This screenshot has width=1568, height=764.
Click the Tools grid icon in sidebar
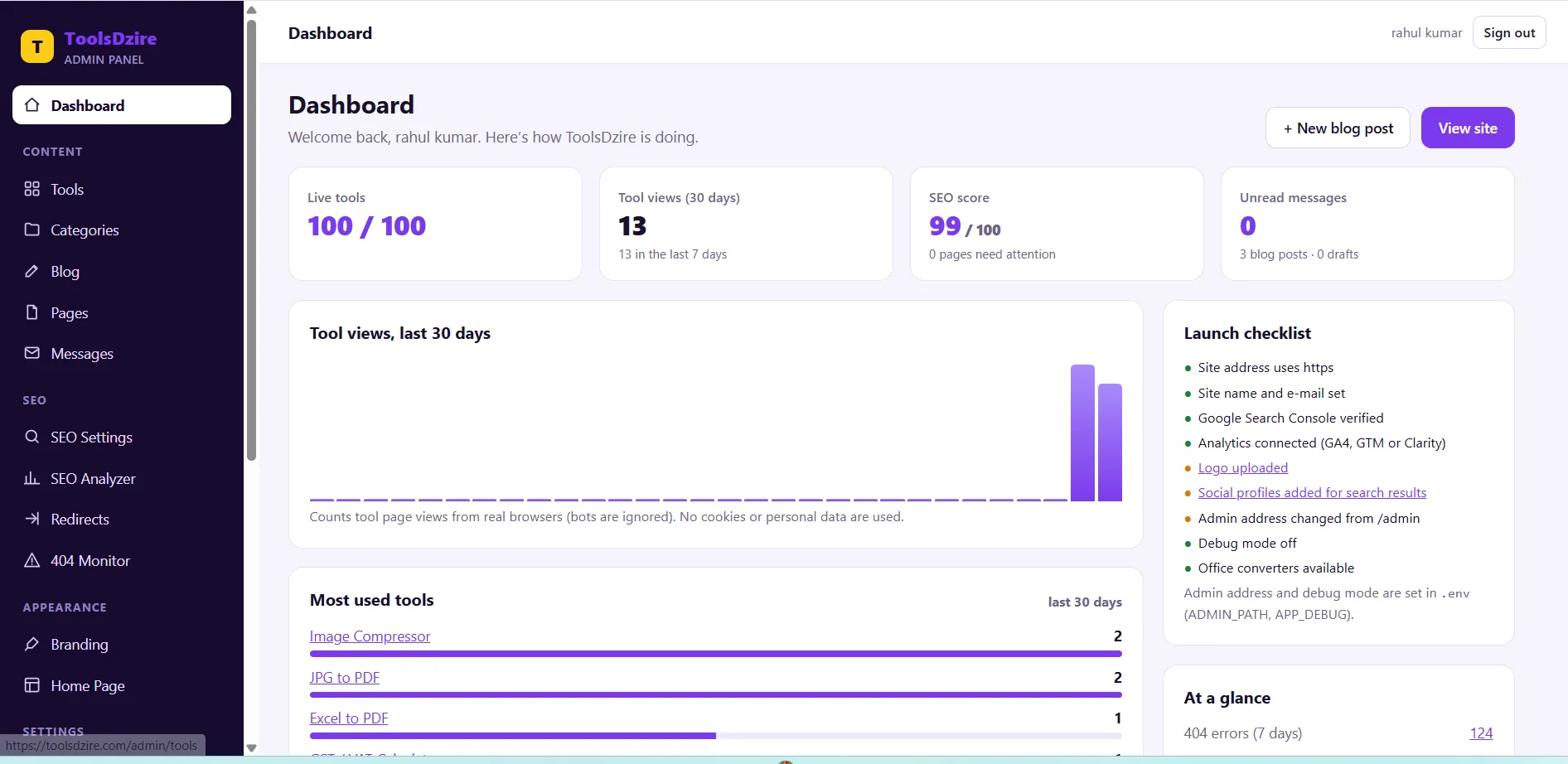click(x=32, y=189)
